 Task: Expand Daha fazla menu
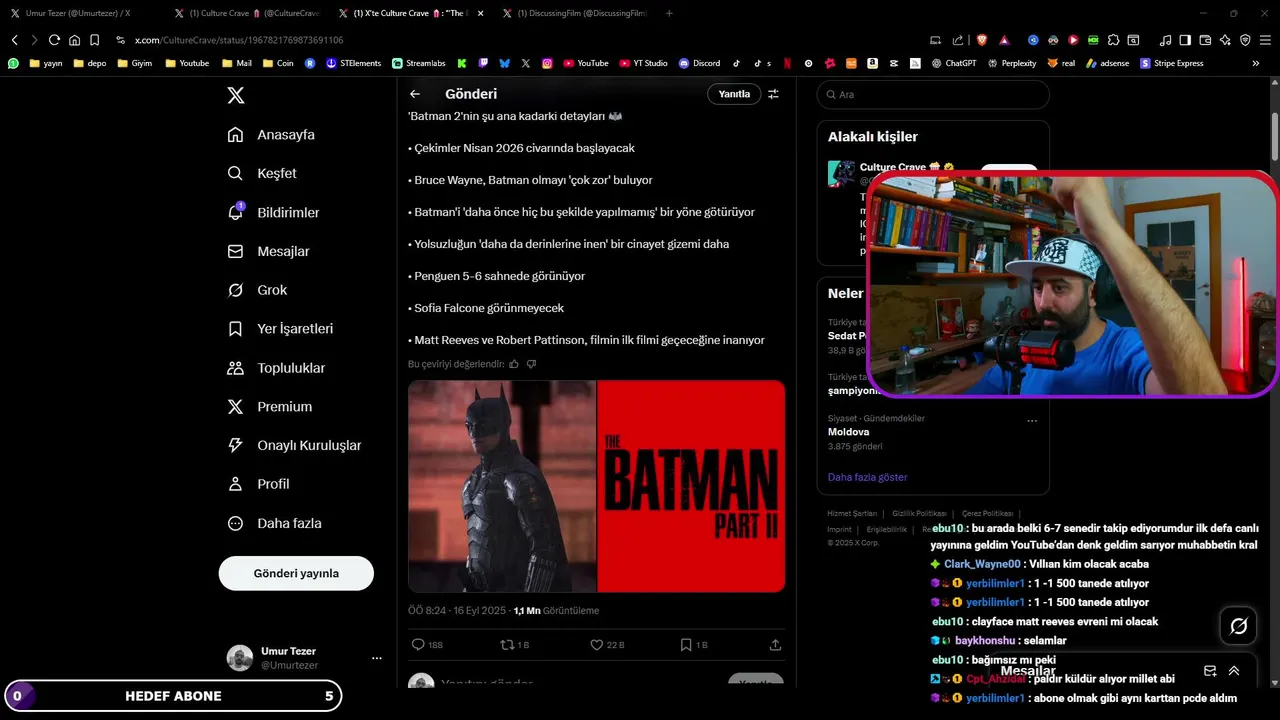click(x=274, y=523)
